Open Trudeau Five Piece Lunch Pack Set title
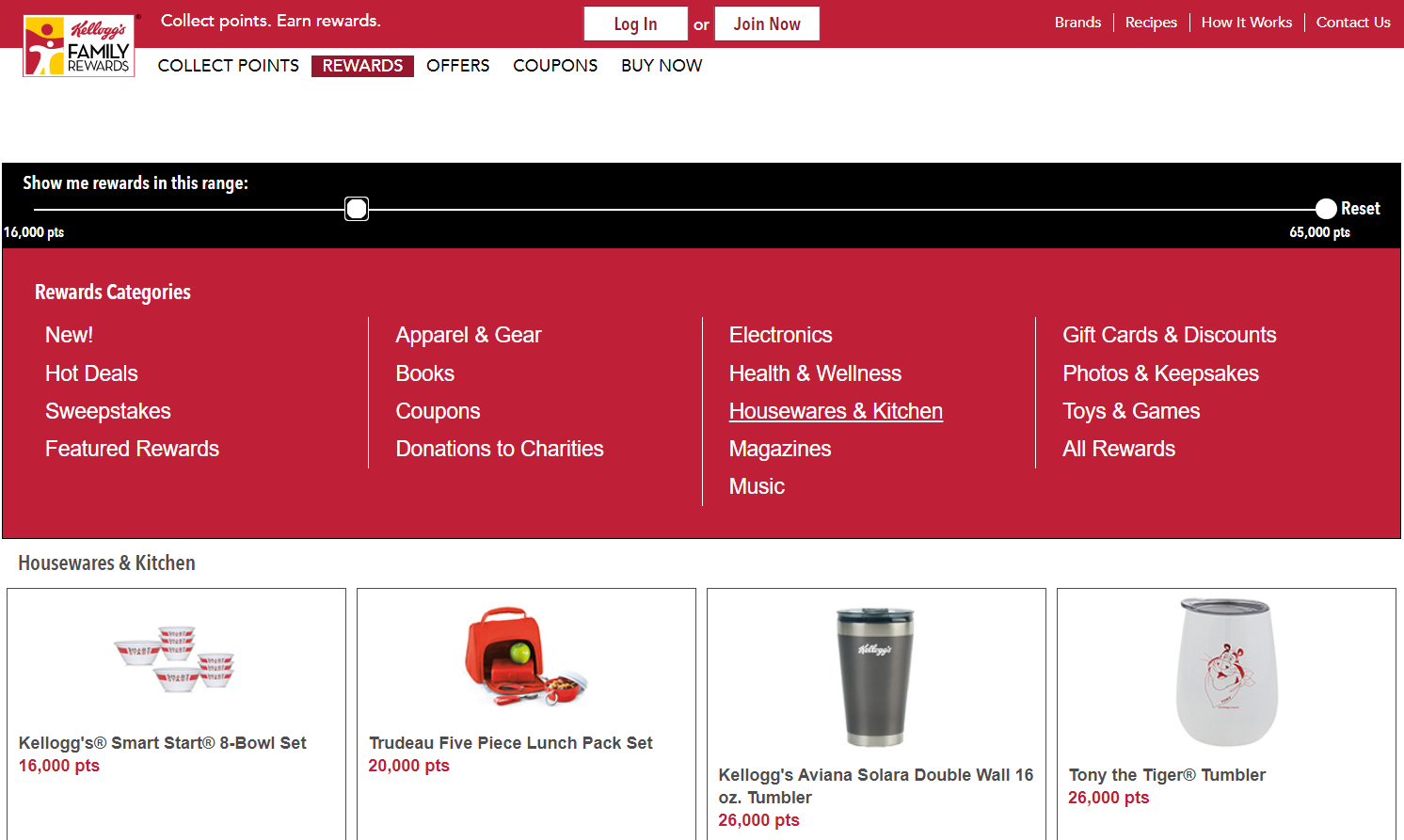 511,743
